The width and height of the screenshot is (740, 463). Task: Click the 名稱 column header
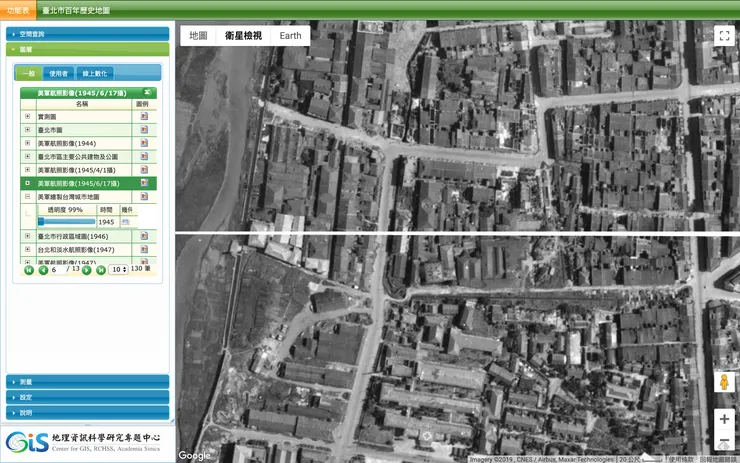click(x=82, y=104)
